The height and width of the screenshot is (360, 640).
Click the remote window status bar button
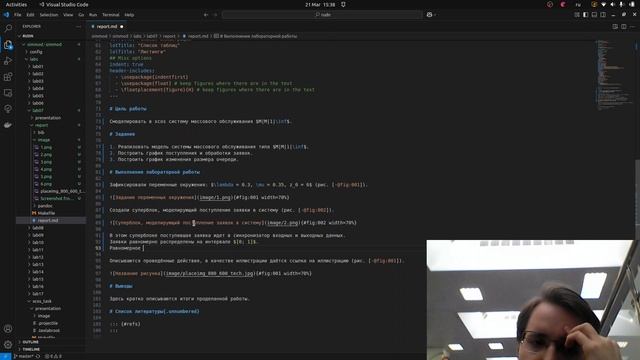[5, 356]
